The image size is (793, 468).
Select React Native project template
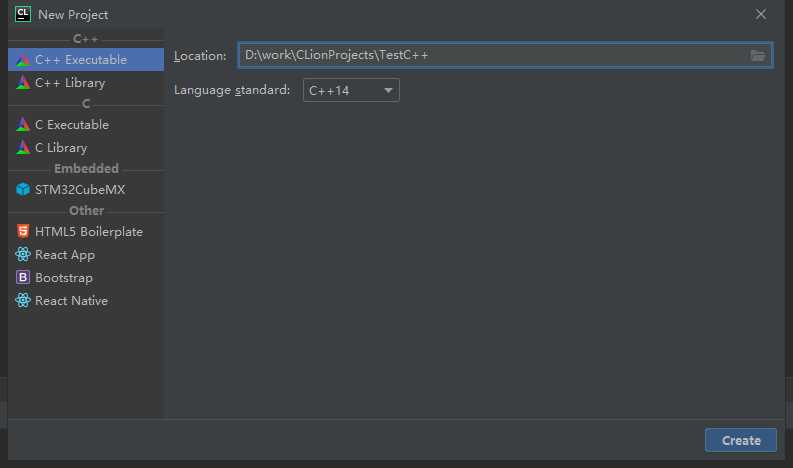point(86,301)
